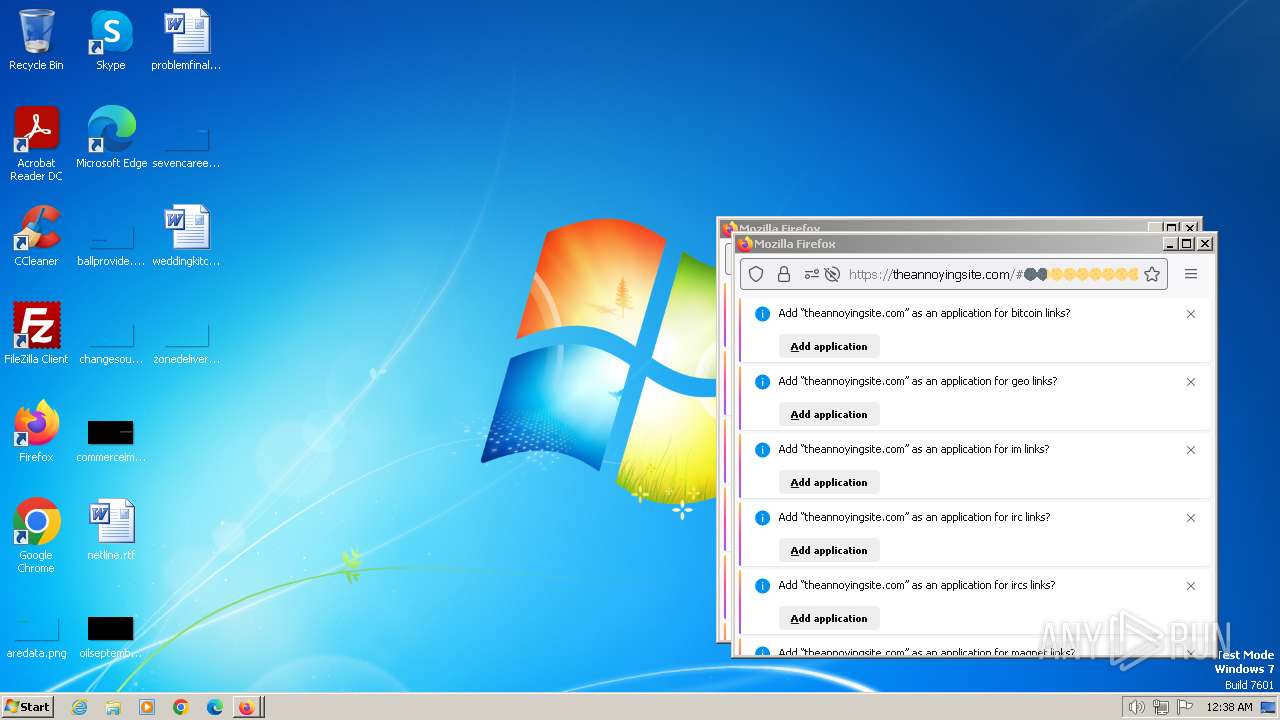Image resolution: width=1280 pixels, height=720 pixels.
Task: Select the Google Chrome desktop shortcut
Action: (x=36, y=536)
